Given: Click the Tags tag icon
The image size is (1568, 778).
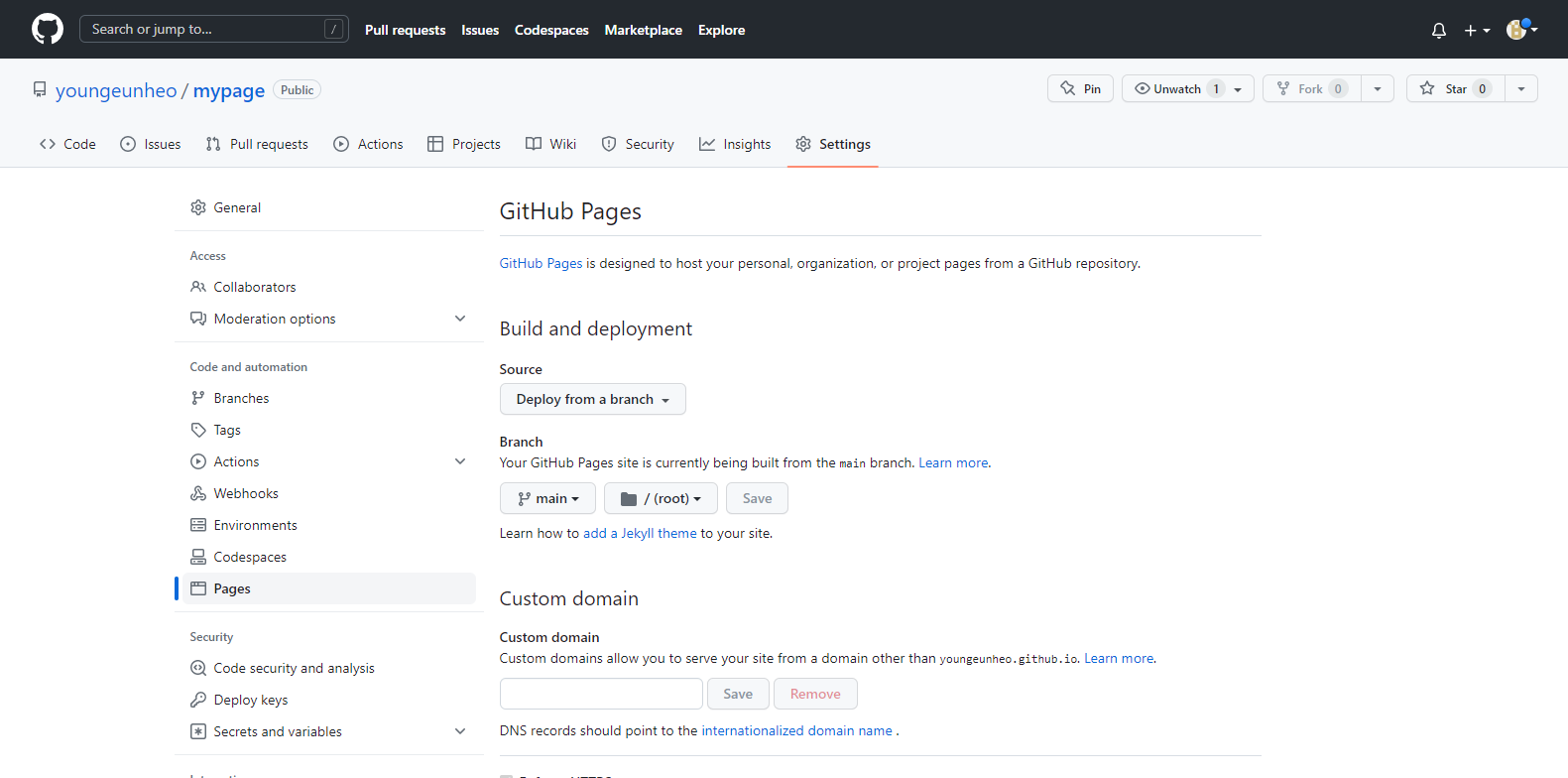Looking at the screenshot, I should pyautogui.click(x=198, y=430).
